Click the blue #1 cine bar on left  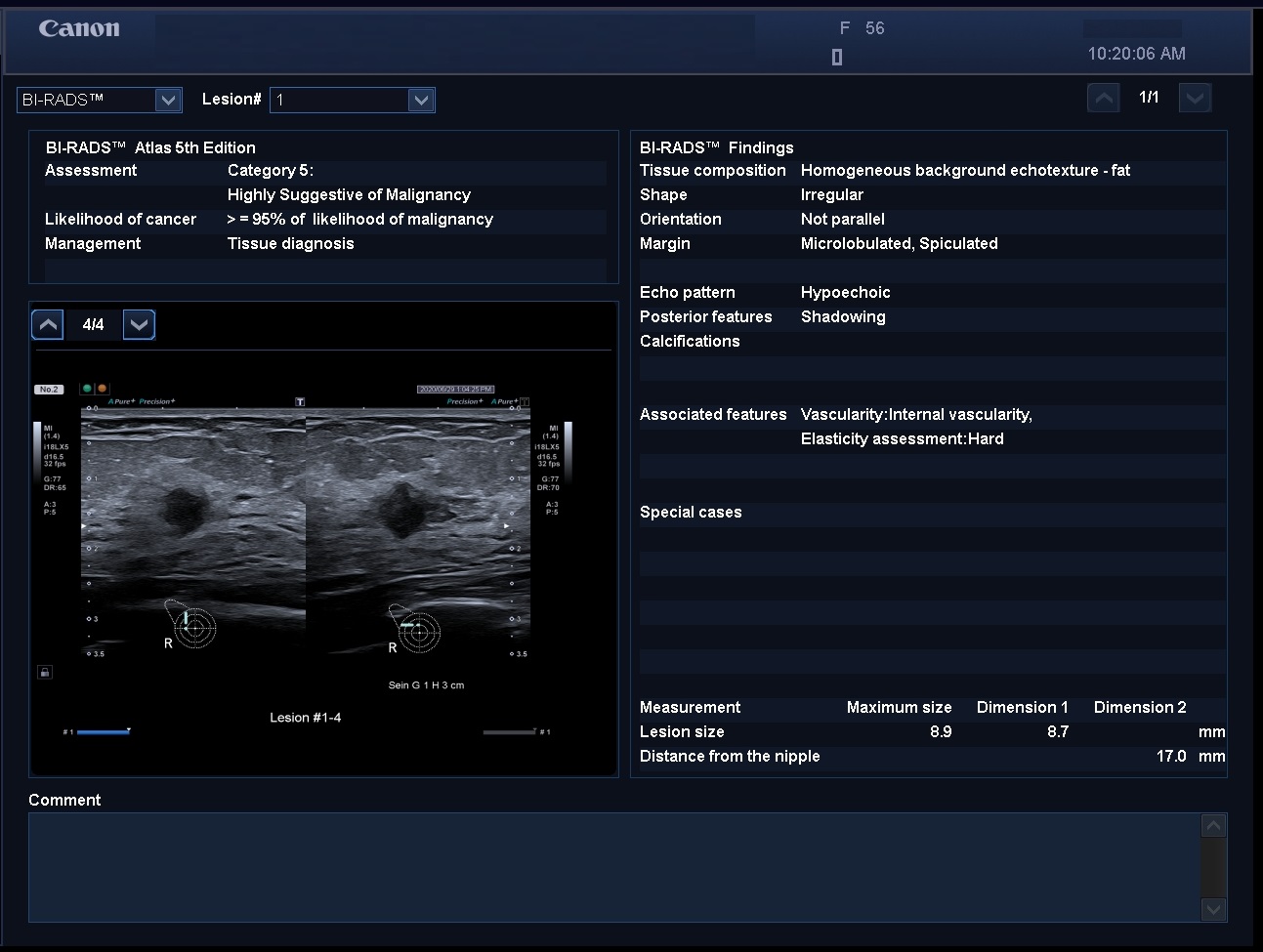[104, 731]
